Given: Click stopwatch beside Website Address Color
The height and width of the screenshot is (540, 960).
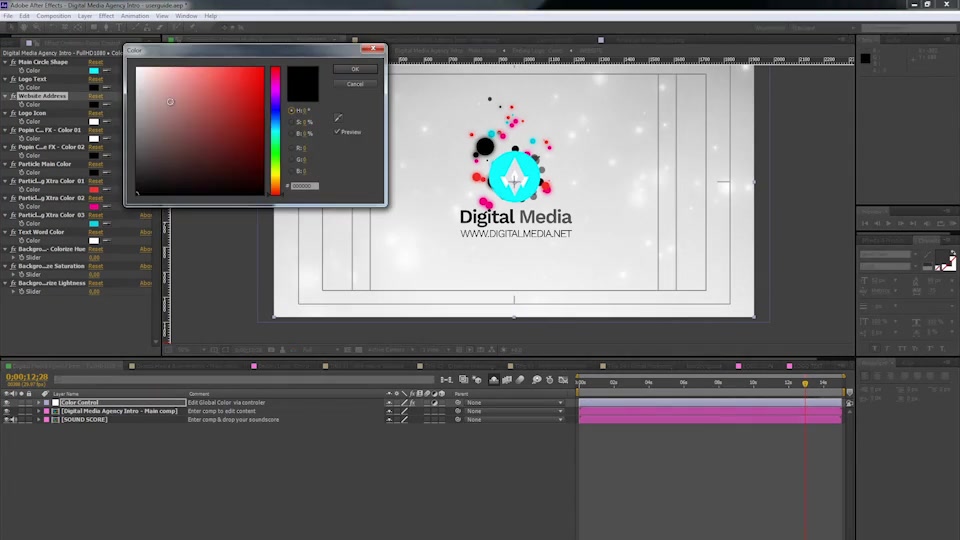Looking at the screenshot, I should (x=21, y=105).
